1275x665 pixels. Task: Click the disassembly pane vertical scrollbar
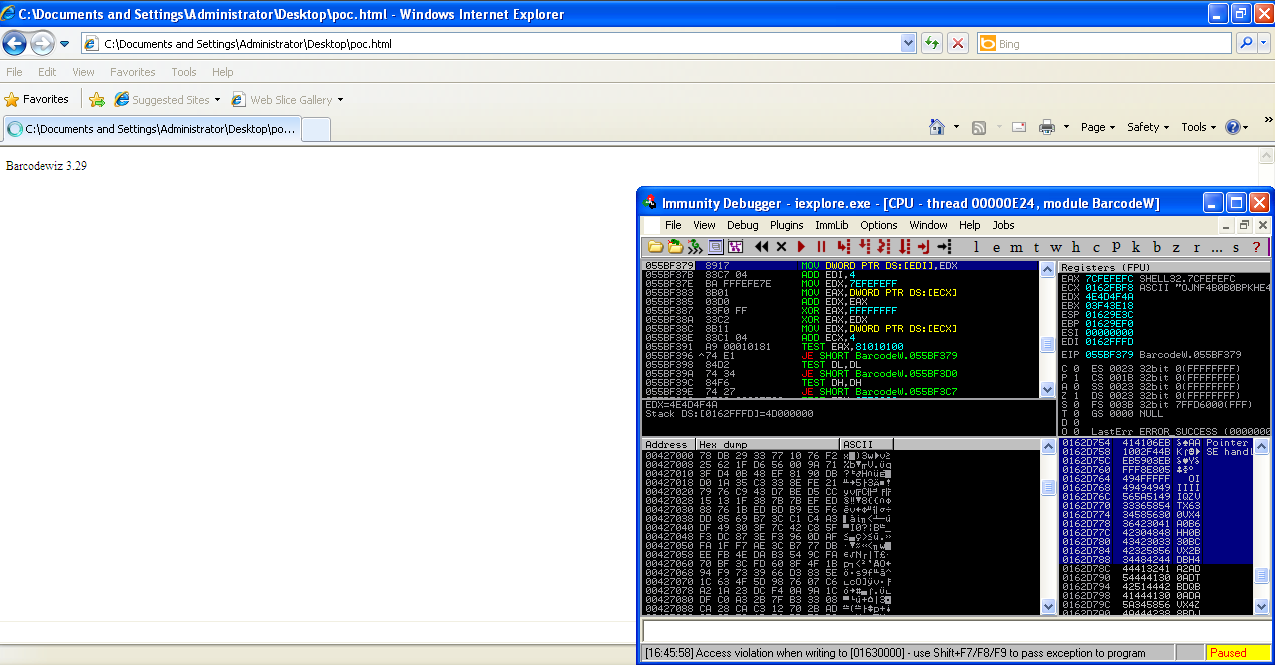click(x=1048, y=329)
